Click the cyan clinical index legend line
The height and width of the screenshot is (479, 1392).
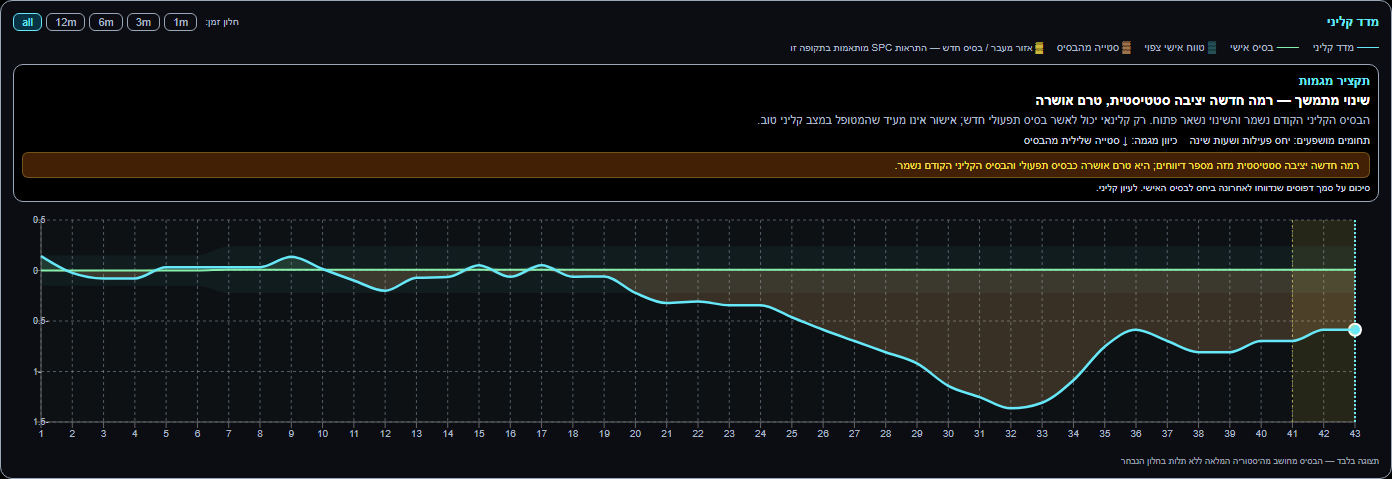1367,47
